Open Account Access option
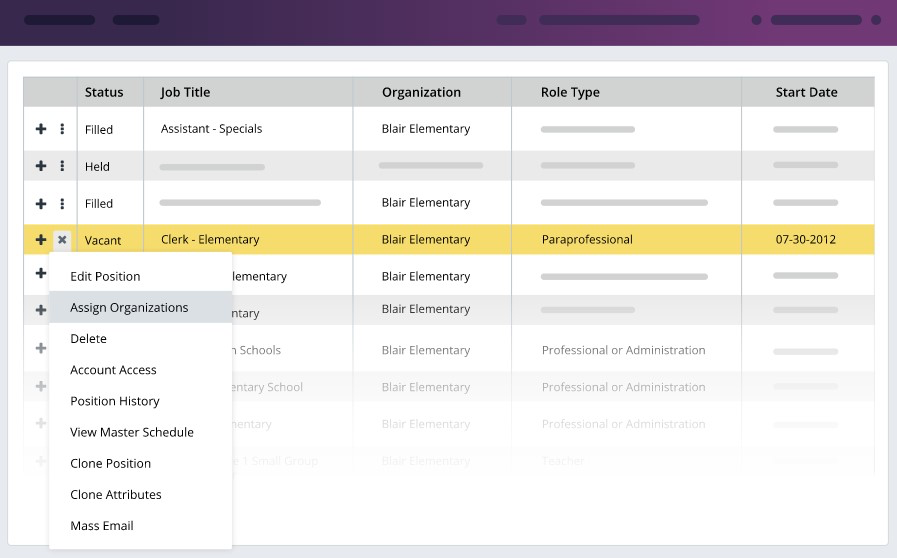 tap(113, 370)
